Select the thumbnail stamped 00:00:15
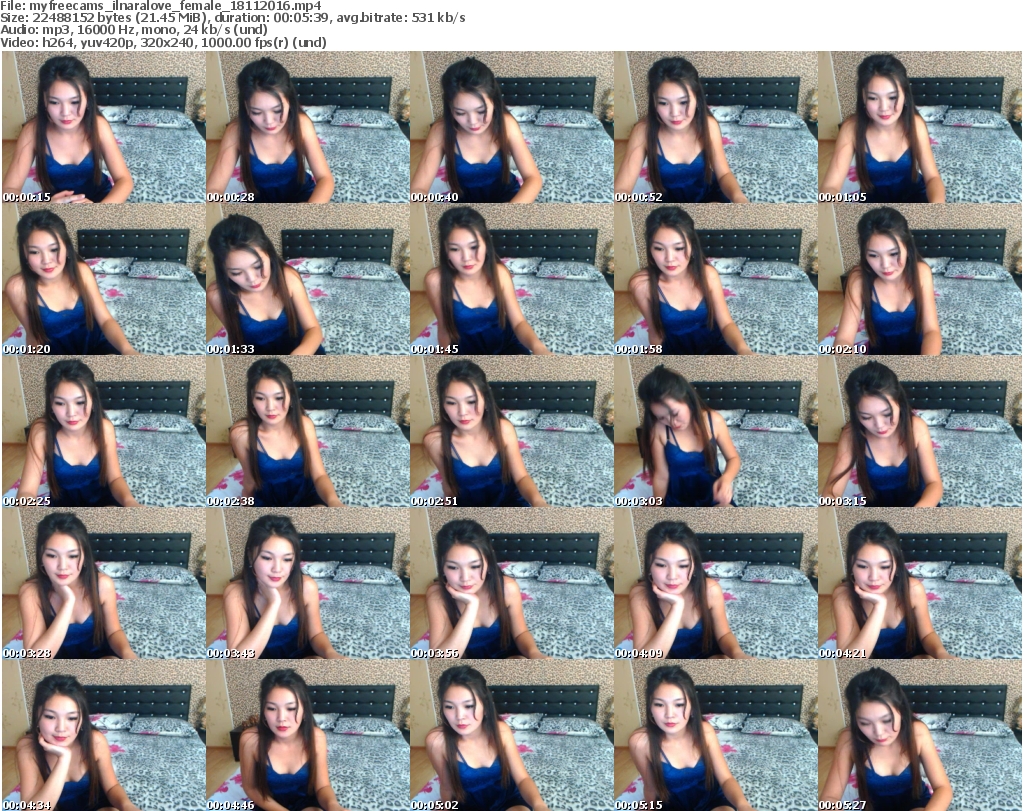 click(x=104, y=127)
